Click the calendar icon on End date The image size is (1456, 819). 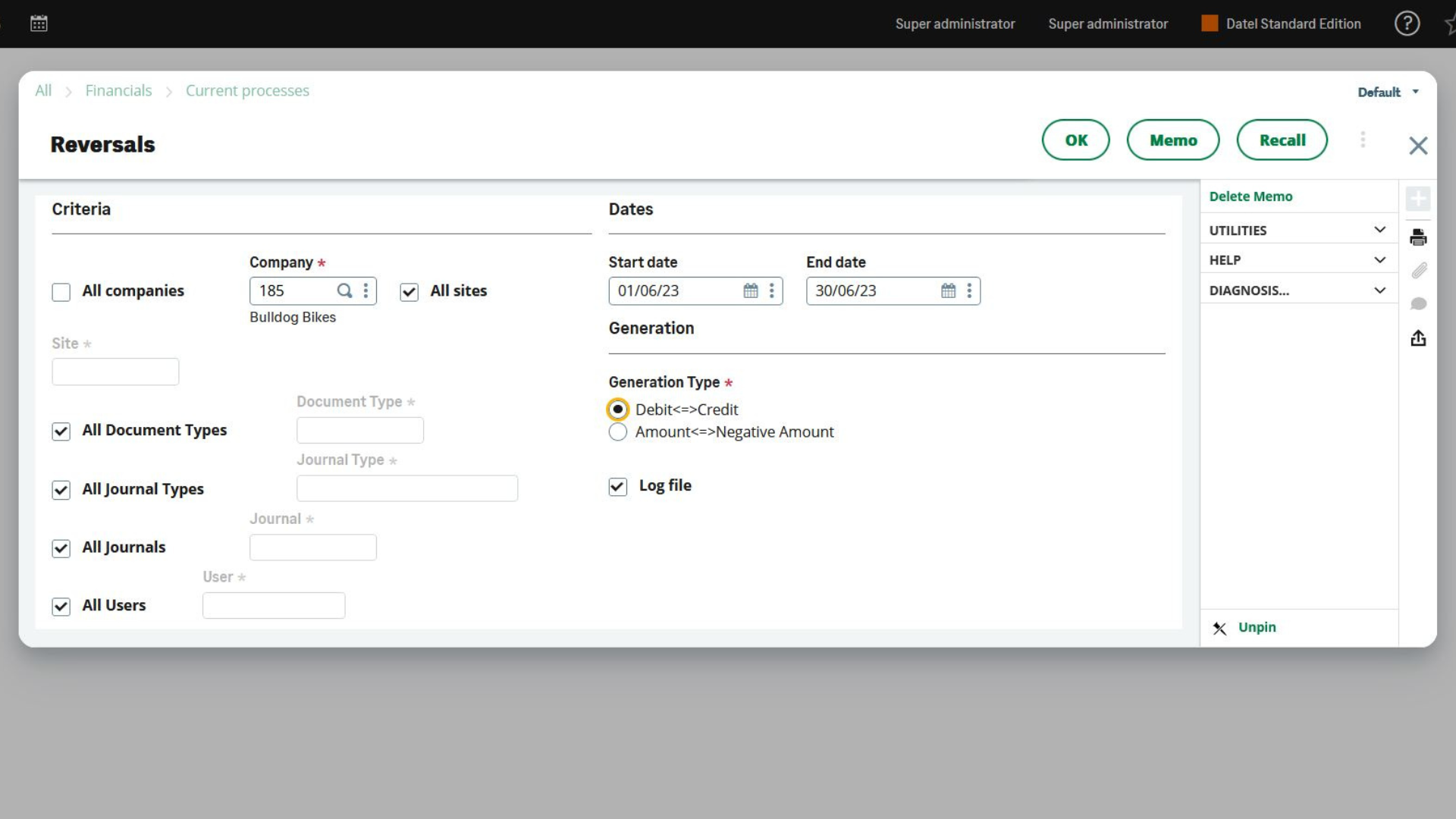point(947,291)
